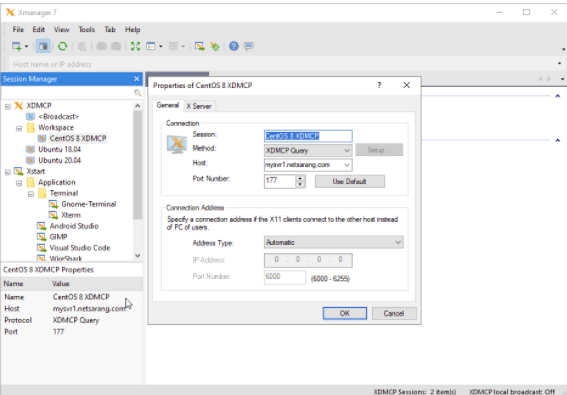The height and width of the screenshot is (395, 567).
Task: Select the Gnome-Terminal entry
Action: [x=89, y=204]
